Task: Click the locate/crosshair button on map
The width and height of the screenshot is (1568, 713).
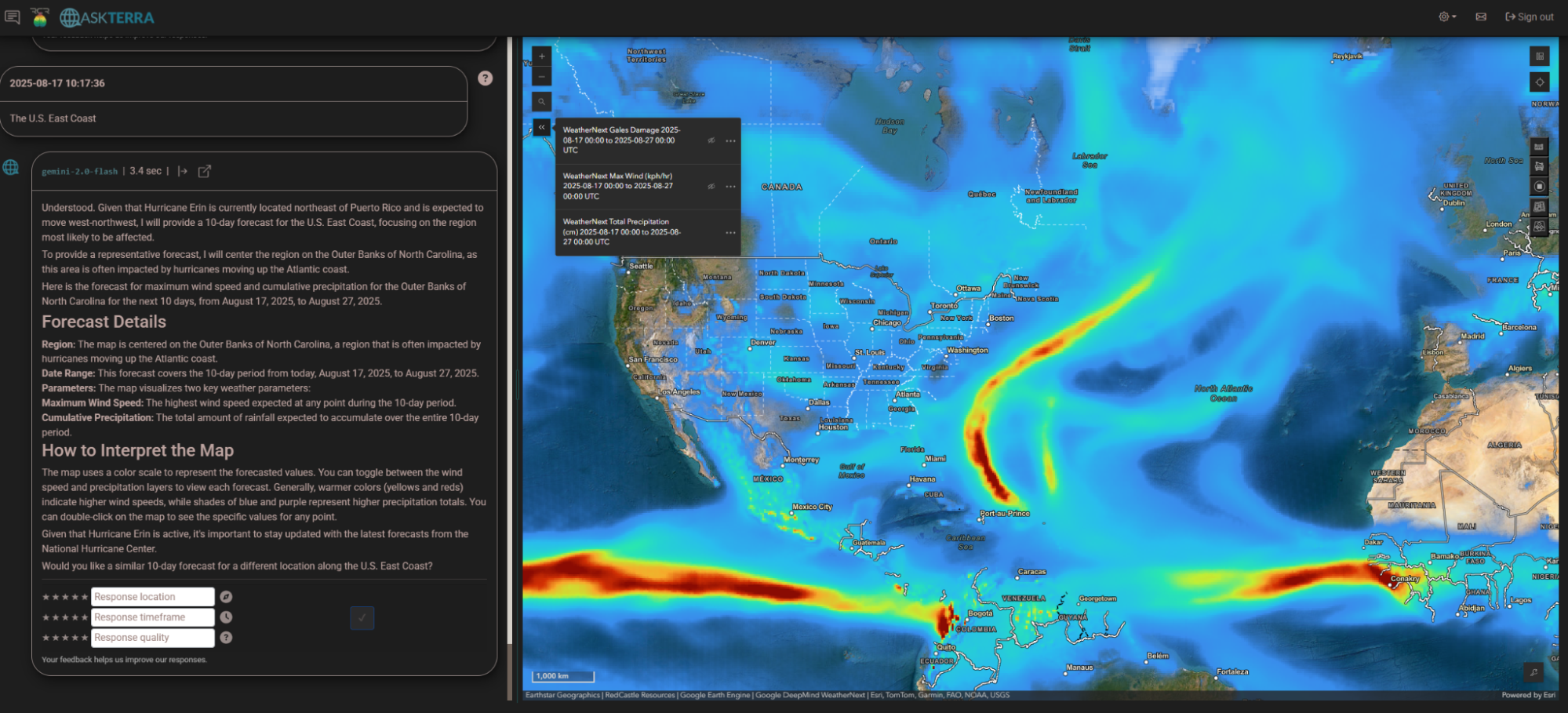Action: pos(1539,82)
